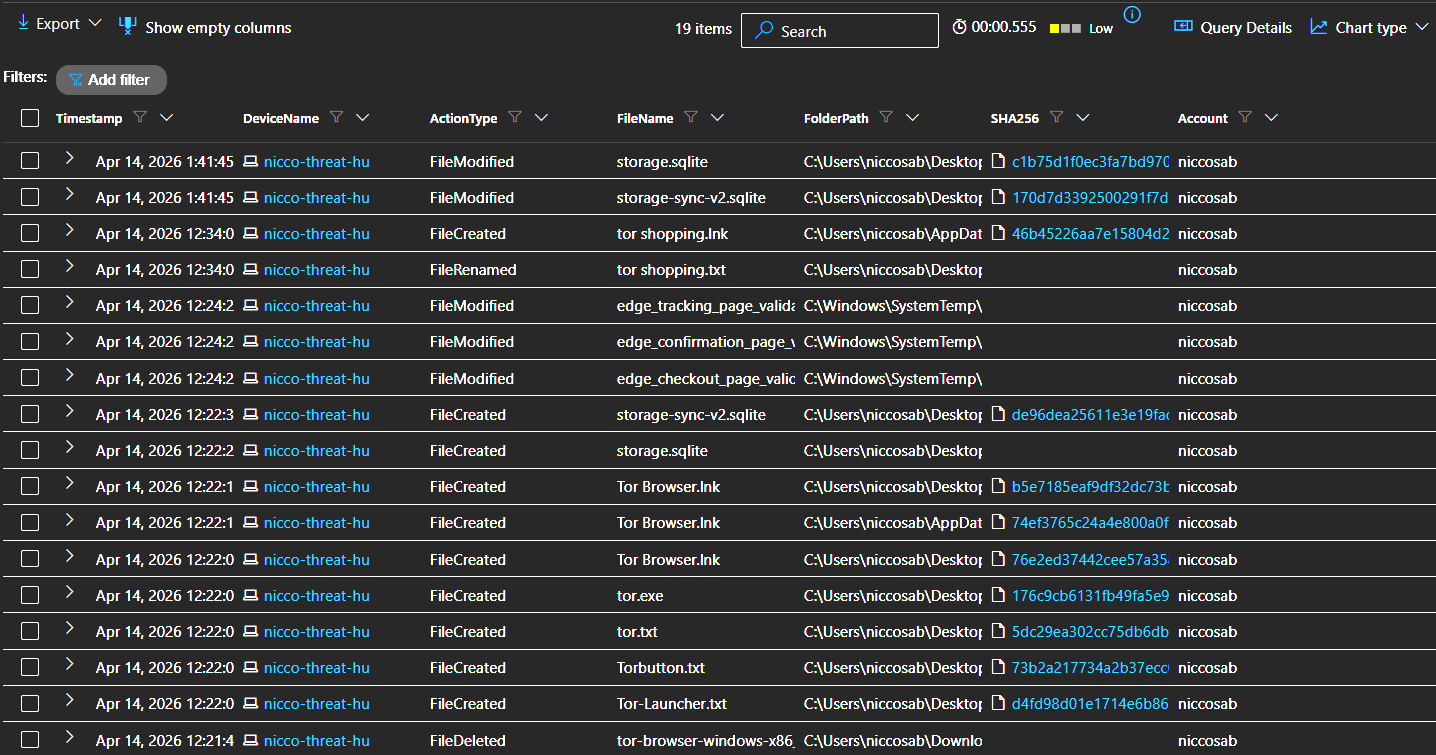Toggle the select-all rows checkbox
Screen dimensions: 1436x755
point(30,118)
